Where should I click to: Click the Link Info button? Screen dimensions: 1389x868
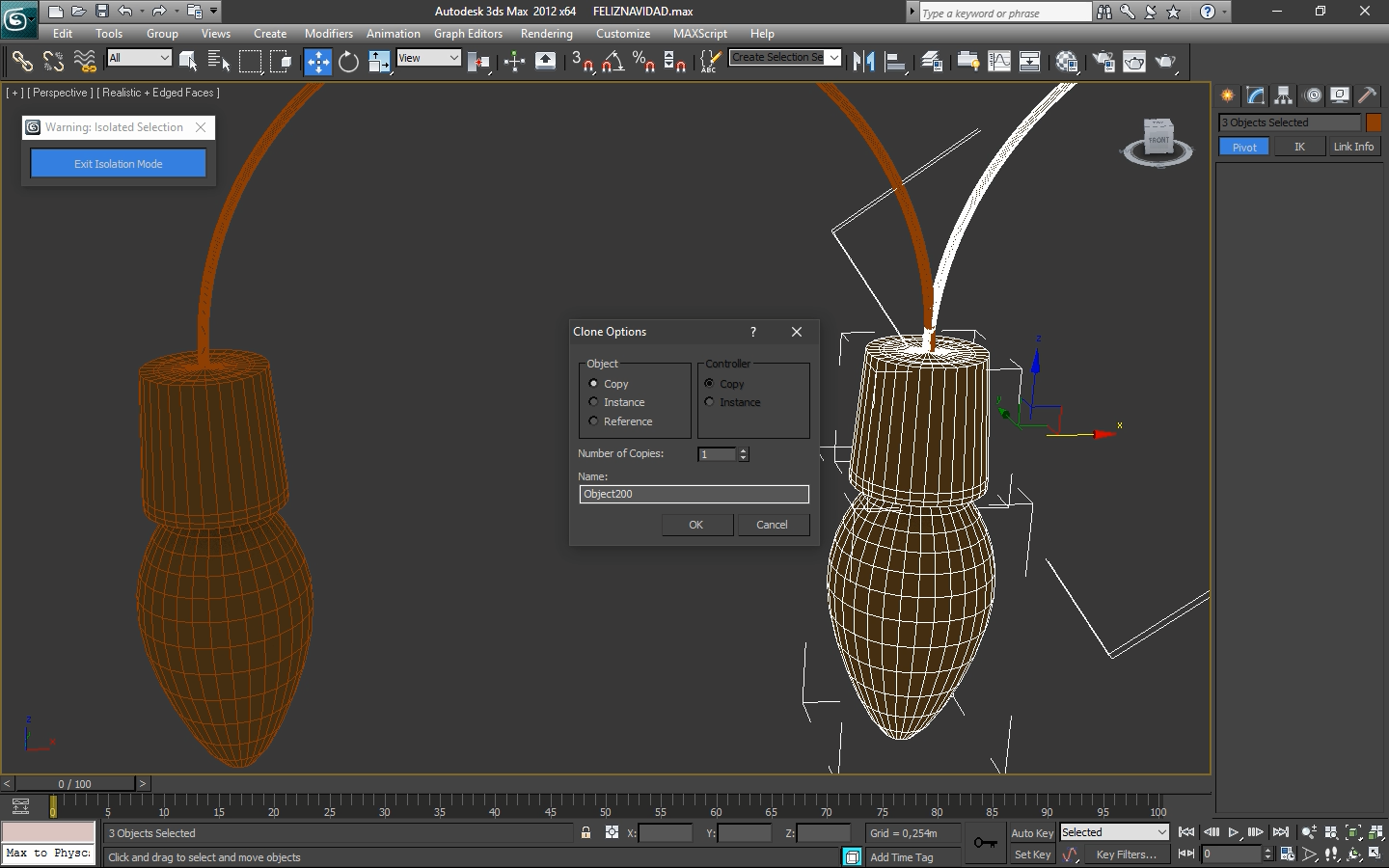pos(1353,147)
